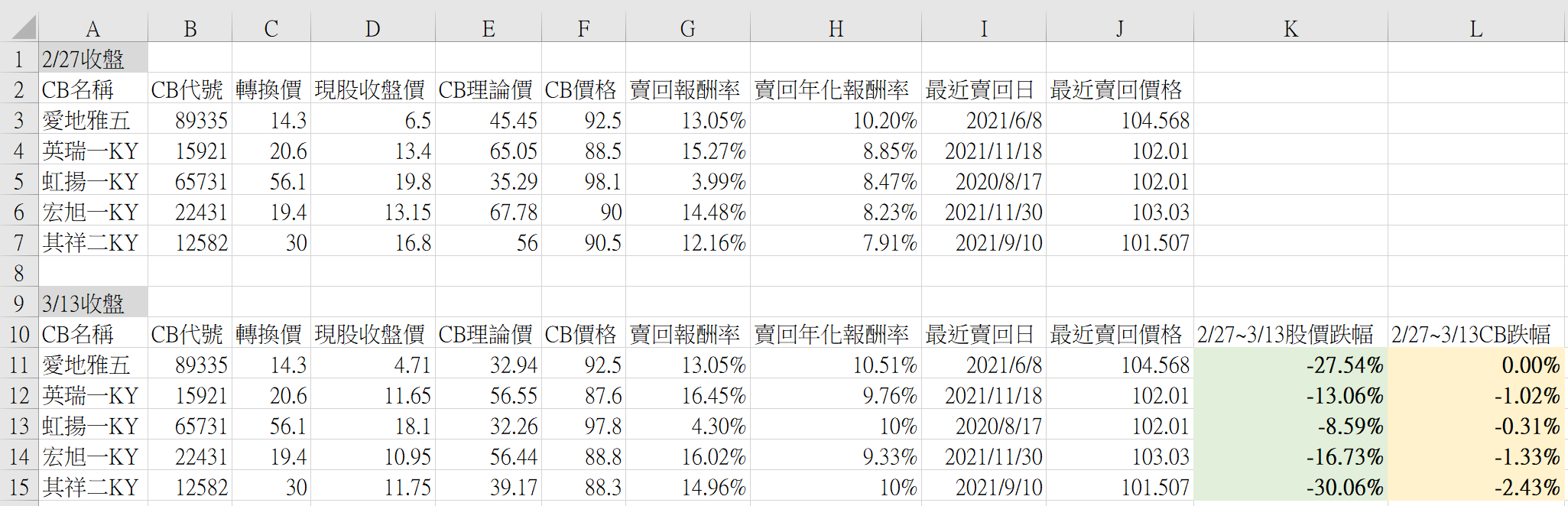Click 賣回年化報酬率 header in row 10
The height and width of the screenshot is (506, 1568).
click(x=836, y=334)
